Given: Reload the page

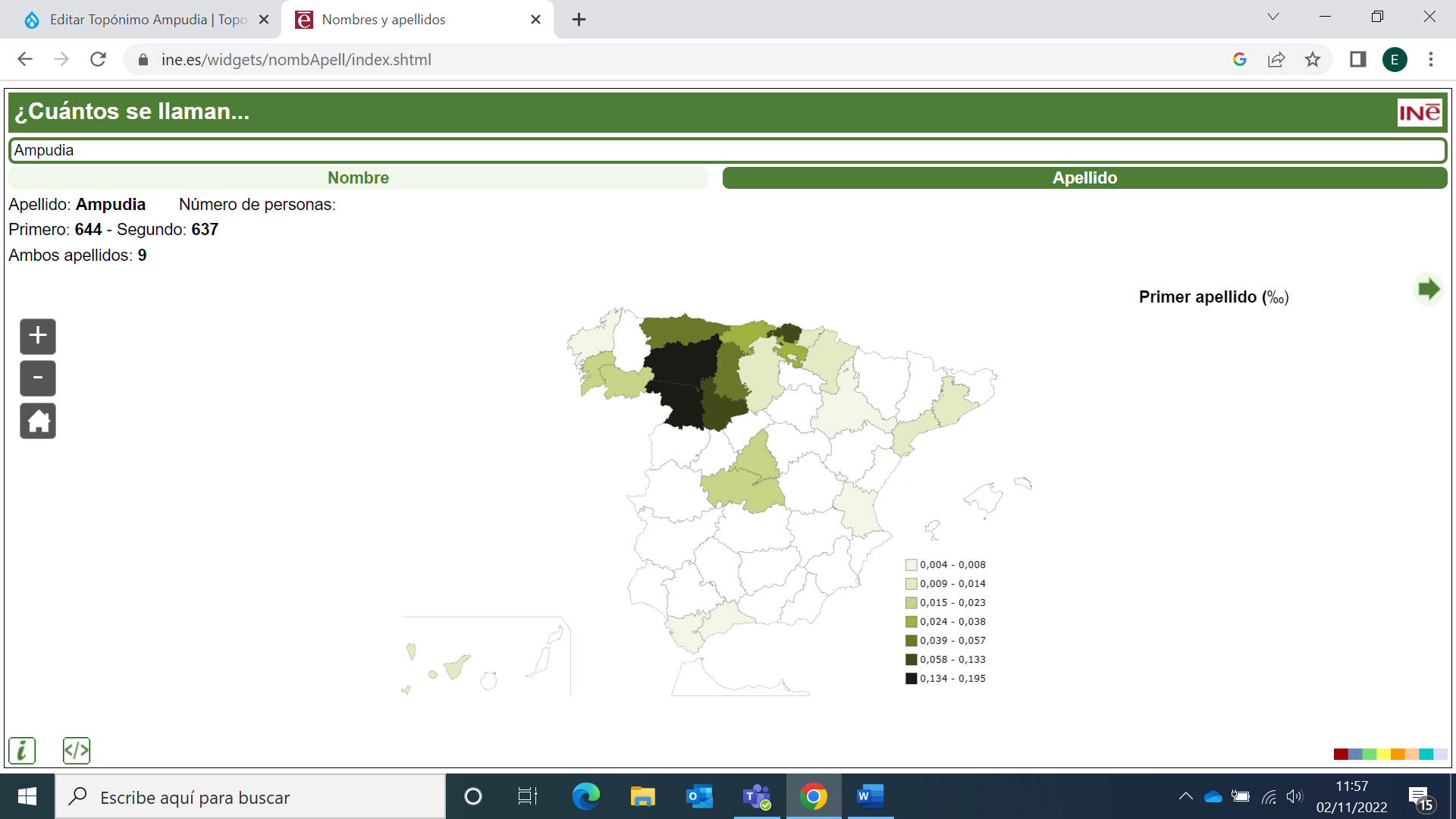Looking at the screenshot, I should click(x=98, y=59).
